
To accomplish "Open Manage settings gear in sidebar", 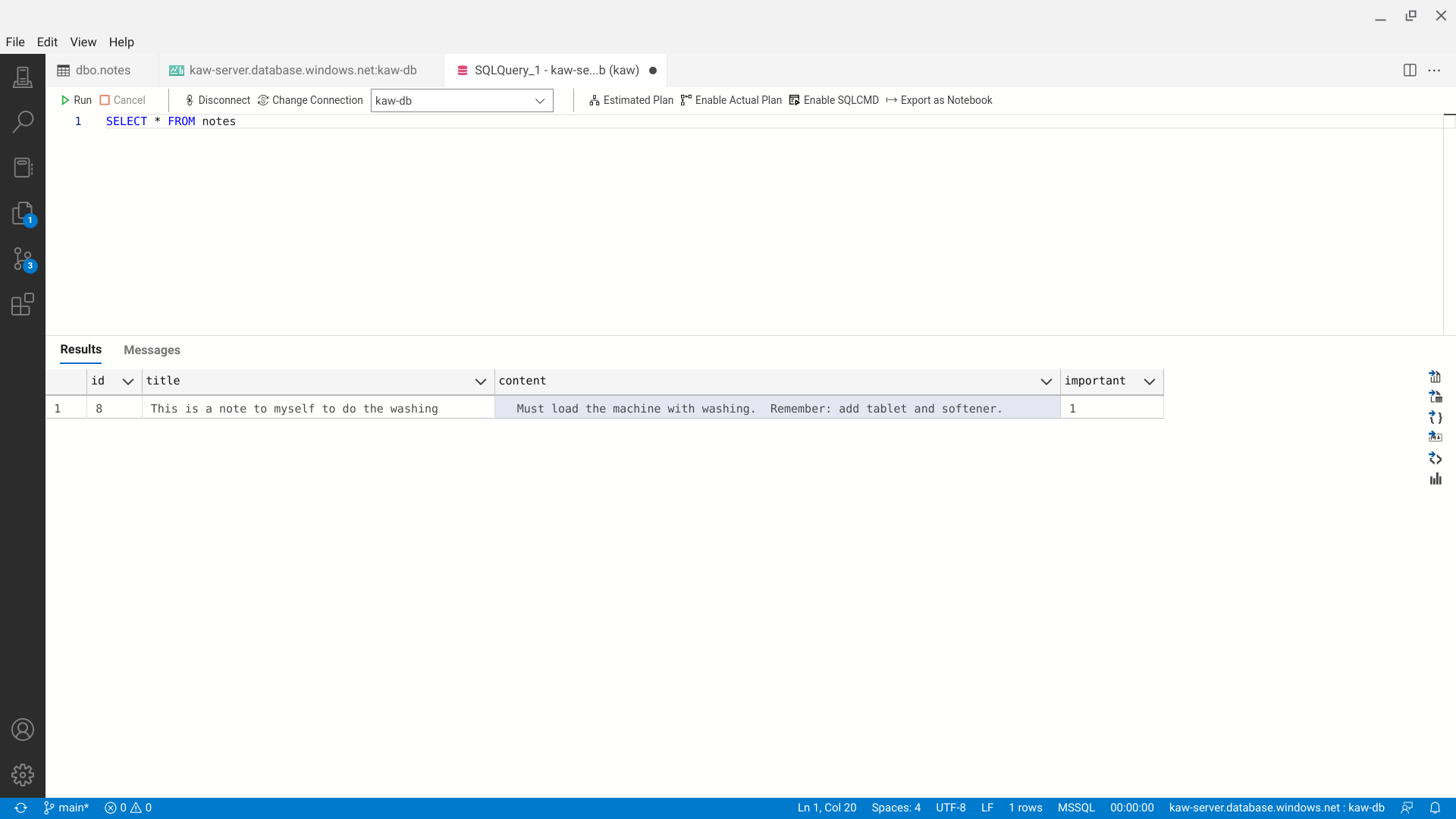I will (23, 775).
